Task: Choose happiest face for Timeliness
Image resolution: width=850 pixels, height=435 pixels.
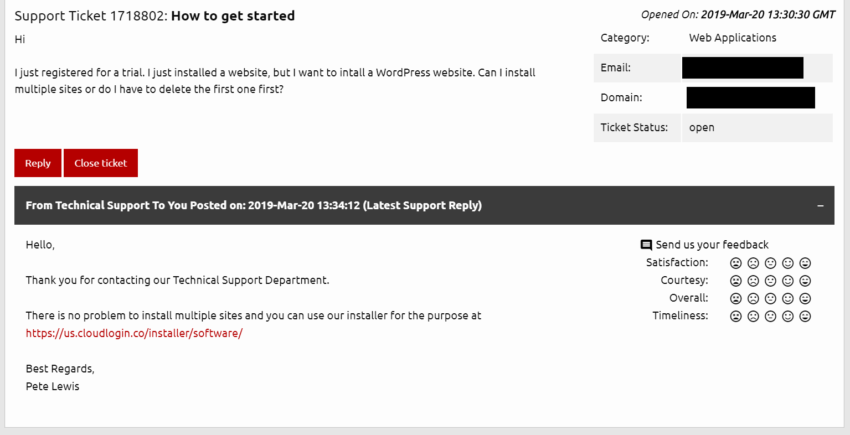Action: (x=805, y=316)
